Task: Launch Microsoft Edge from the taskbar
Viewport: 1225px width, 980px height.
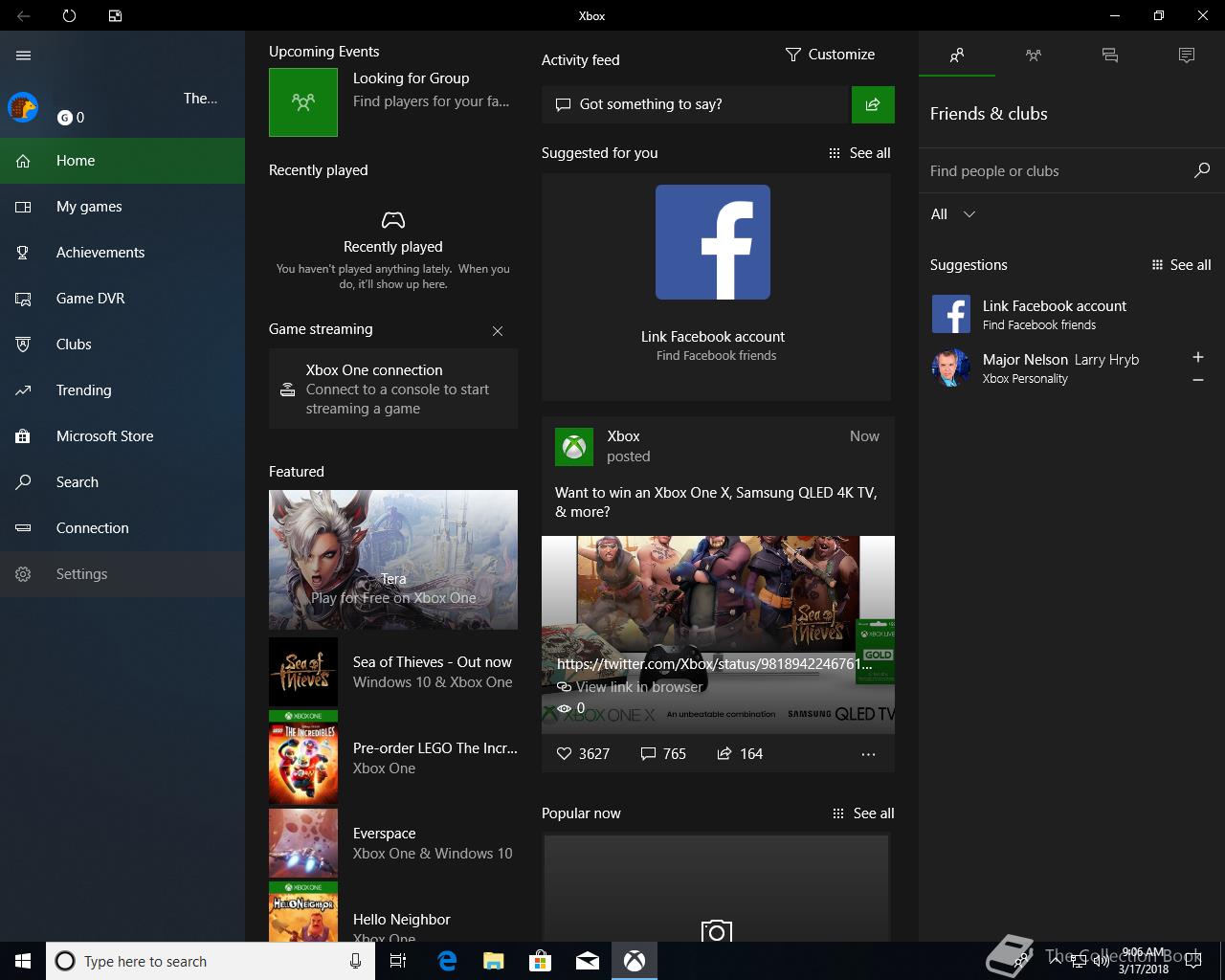Action: tap(446, 961)
